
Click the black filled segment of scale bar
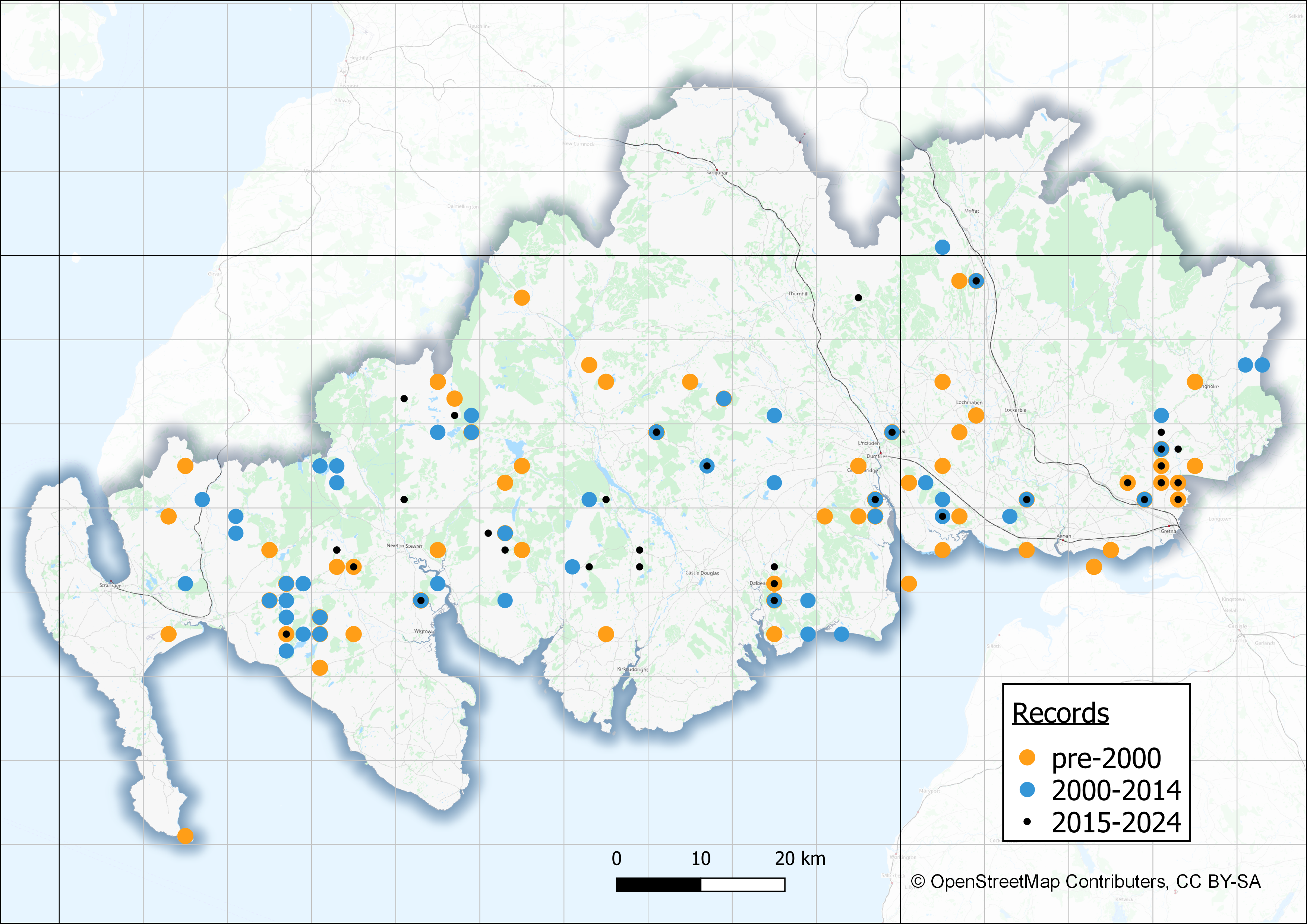[x=659, y=885]
